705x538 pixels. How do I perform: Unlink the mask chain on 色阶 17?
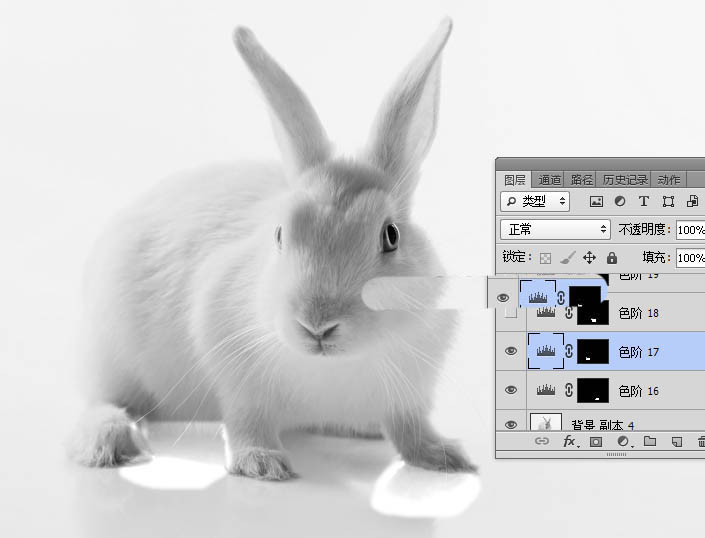pyautogui.click(x=569, y=351)
